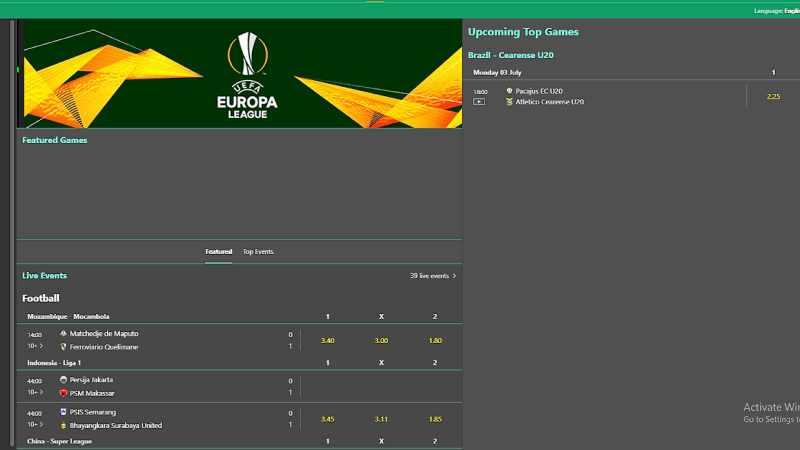Expand 10+ markets for PSIS Semarang match

point(35,424)
